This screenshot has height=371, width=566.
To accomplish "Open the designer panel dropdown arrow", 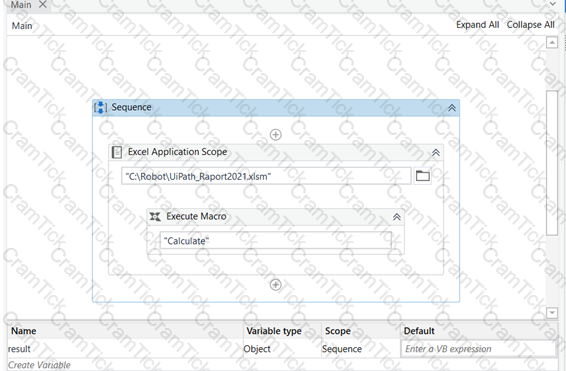I will click(553, 4).
